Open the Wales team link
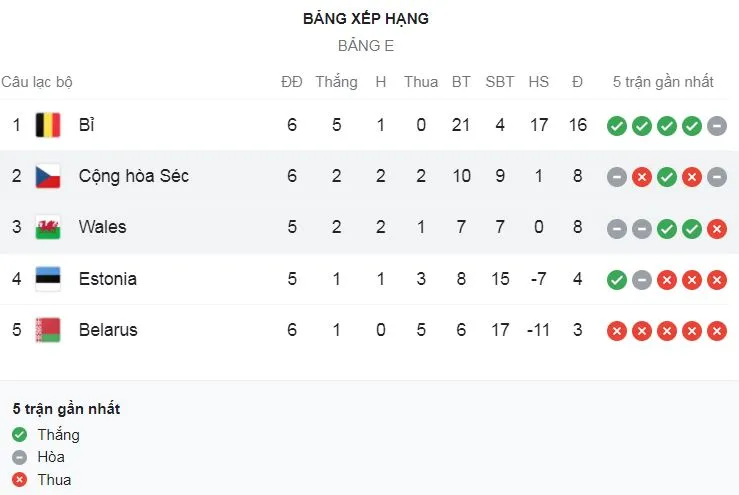This screenshot has height=495, width=739. [102, 227]
